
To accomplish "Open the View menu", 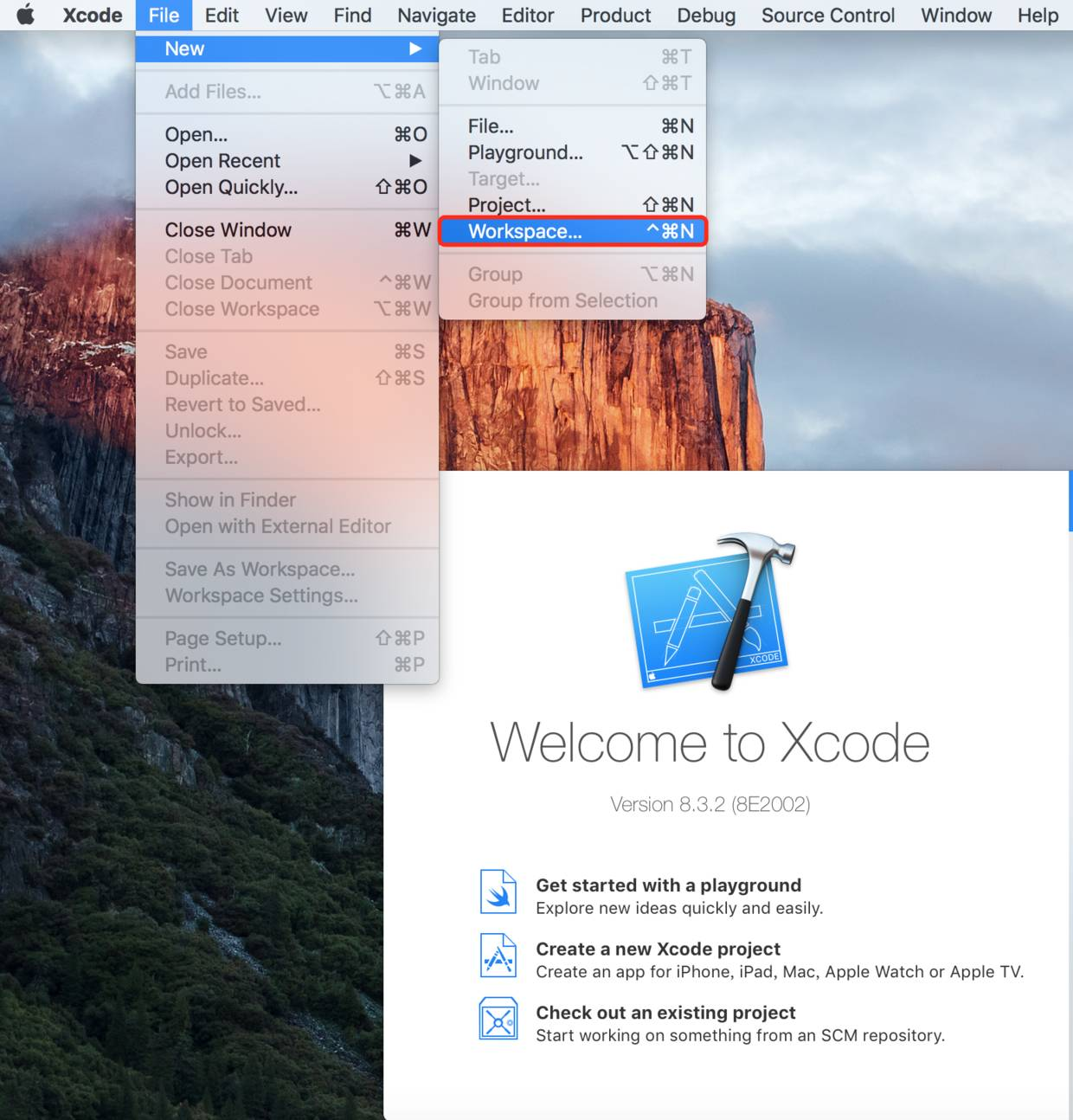I will tap(286, 15).
